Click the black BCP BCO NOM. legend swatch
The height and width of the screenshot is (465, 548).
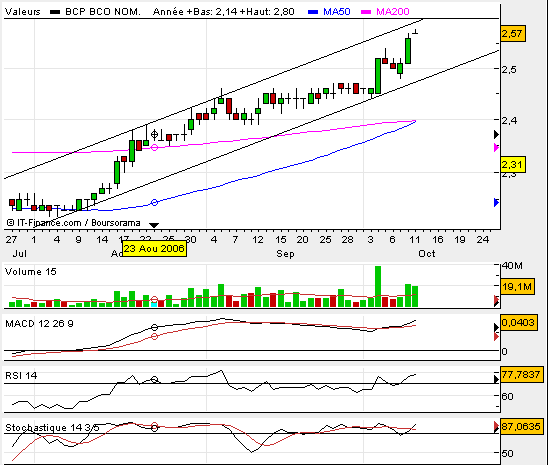point(55,12)
